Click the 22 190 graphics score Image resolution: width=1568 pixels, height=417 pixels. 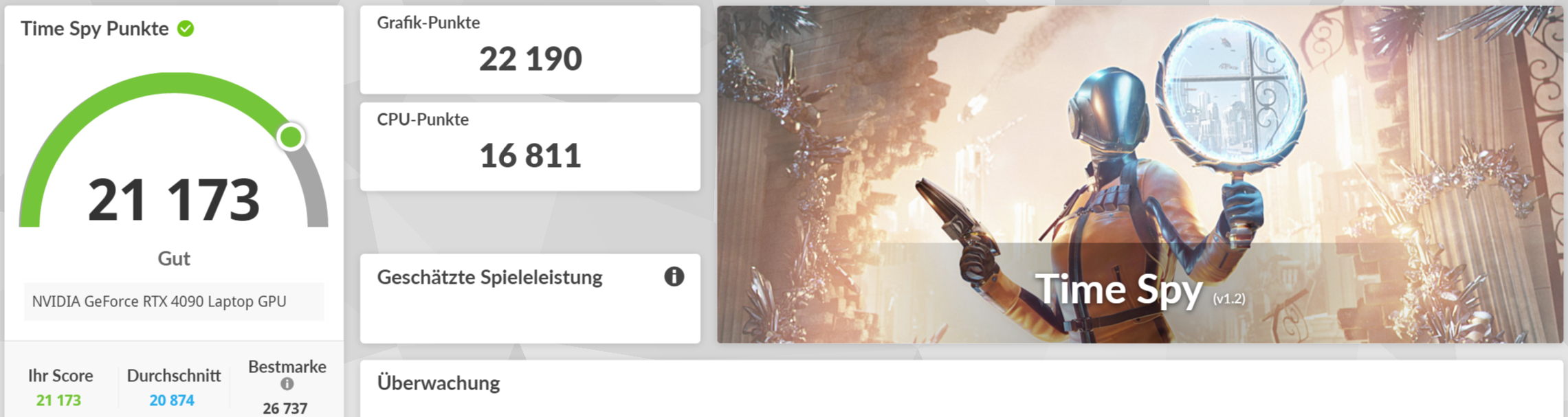530,59
